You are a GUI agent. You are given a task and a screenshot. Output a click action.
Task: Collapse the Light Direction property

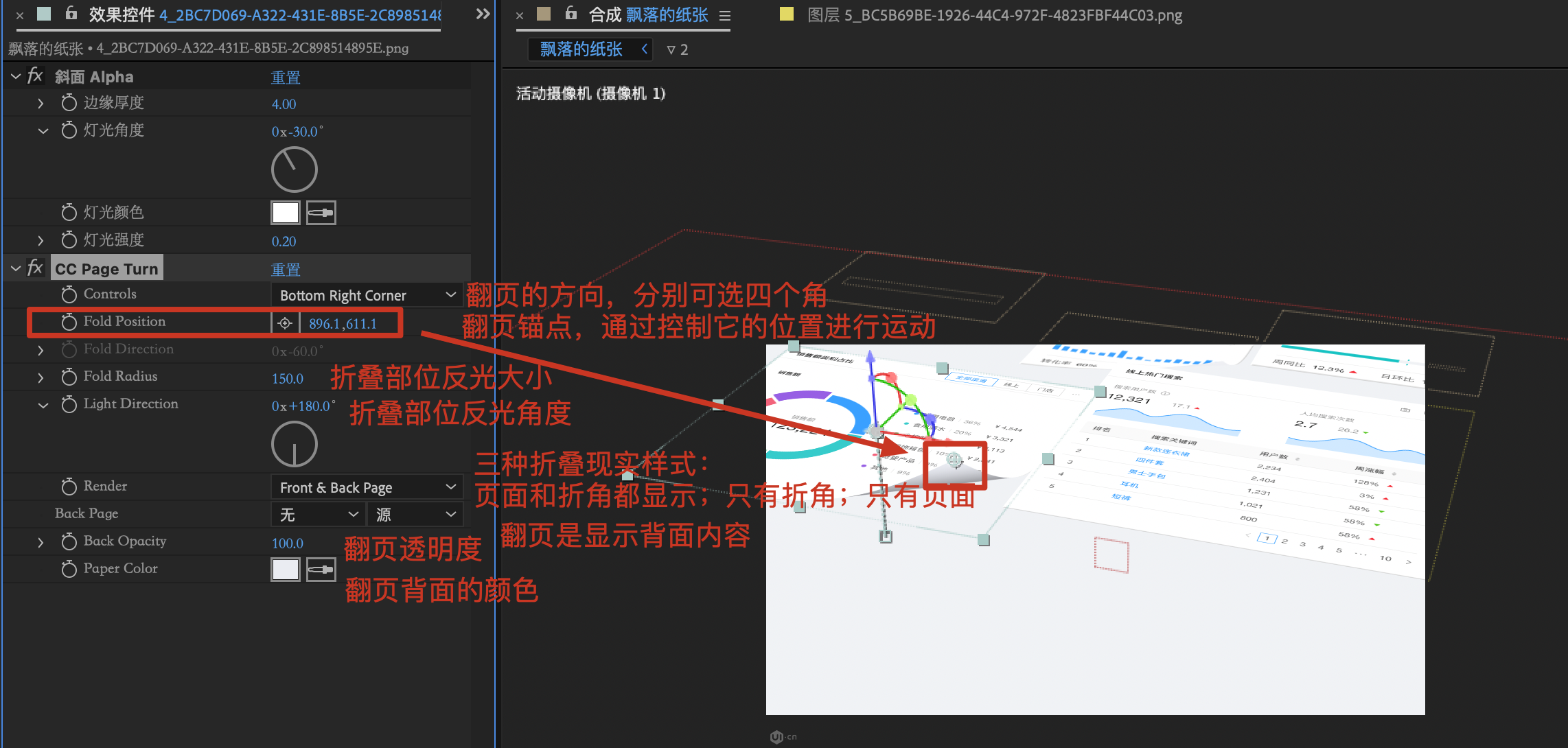tap(43, 405)
